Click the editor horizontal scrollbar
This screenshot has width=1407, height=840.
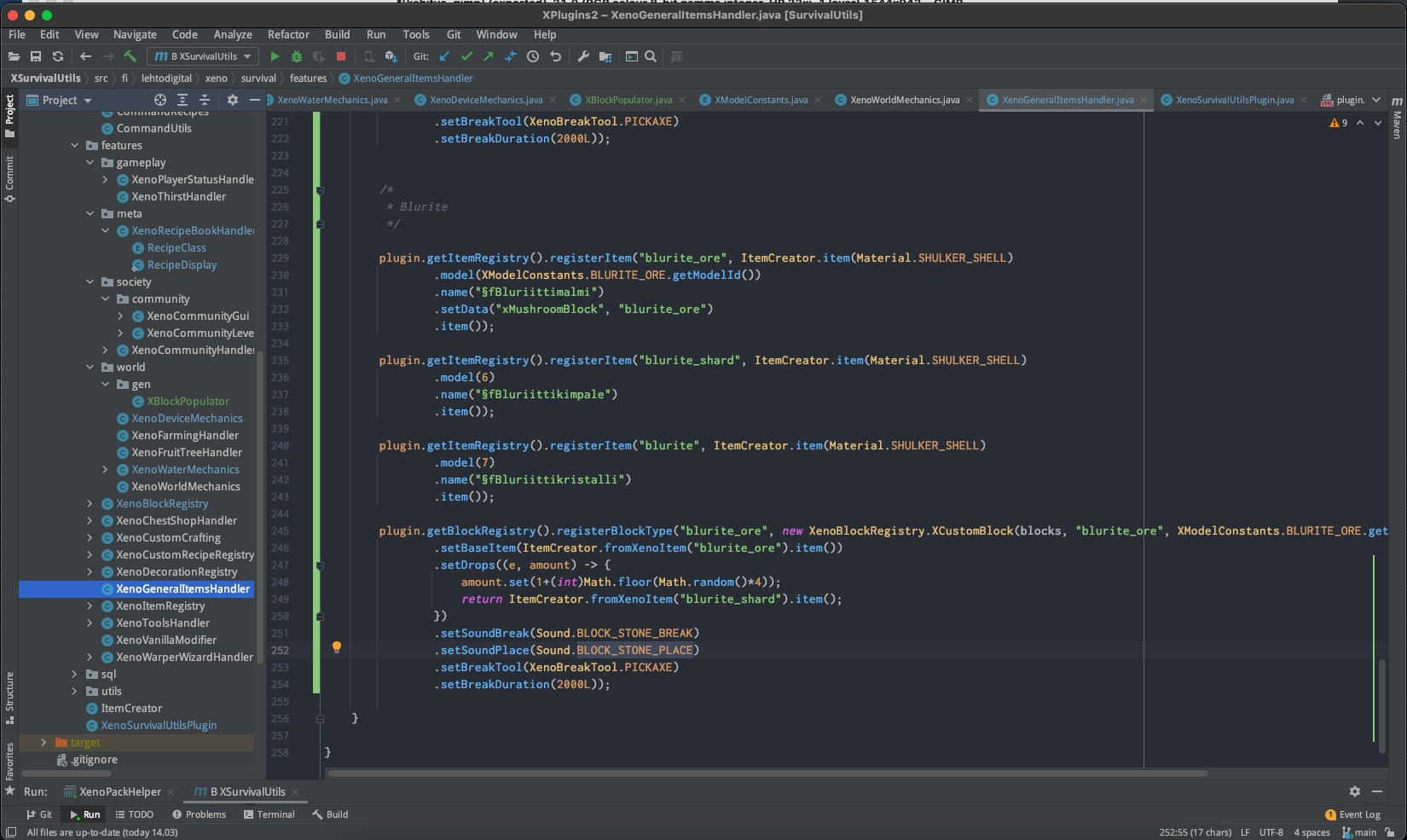[767, 773]
